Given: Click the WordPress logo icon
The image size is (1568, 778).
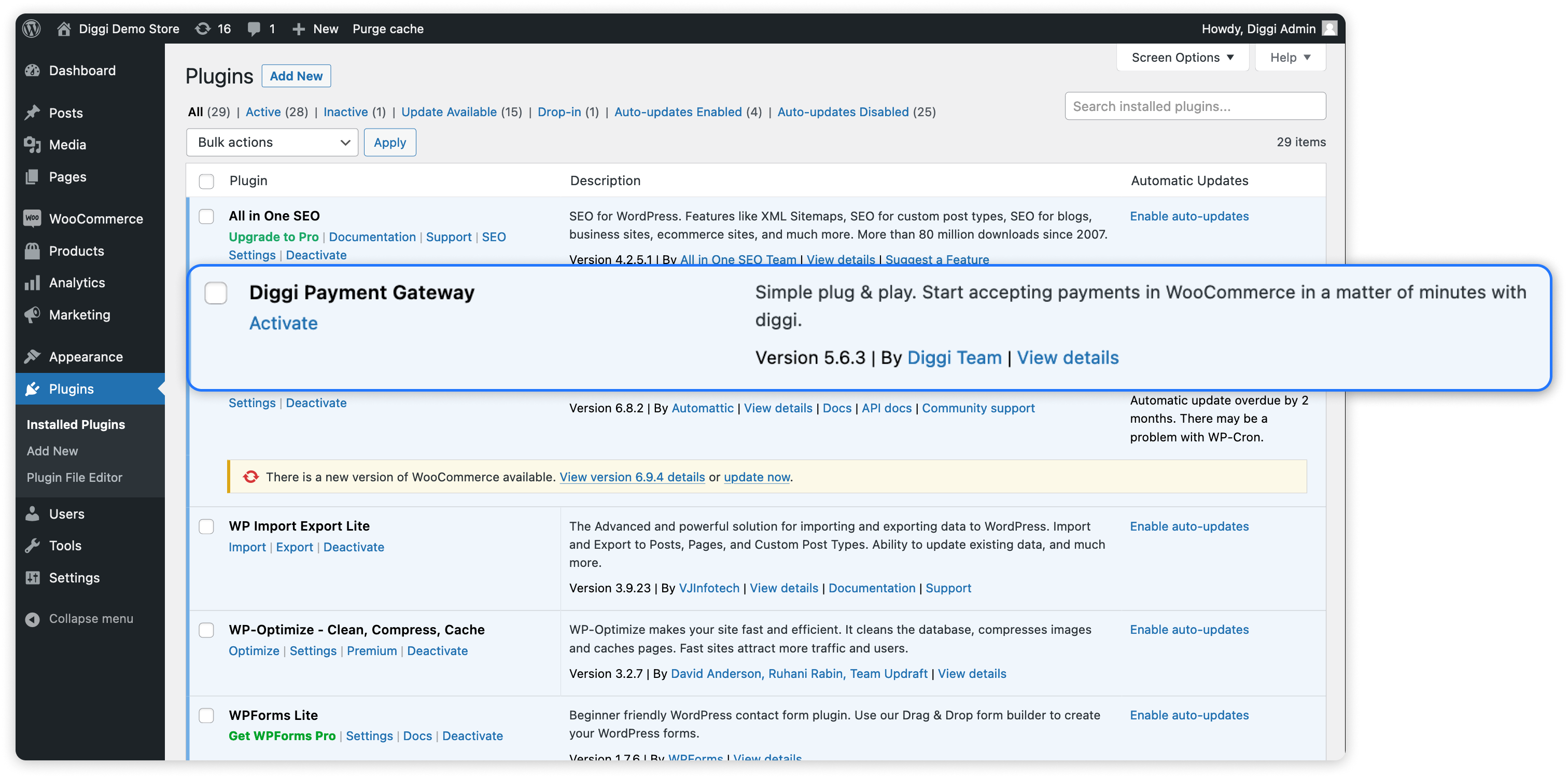Looking at the screenshot, I should pyautogui.click(x=32, y=29).
